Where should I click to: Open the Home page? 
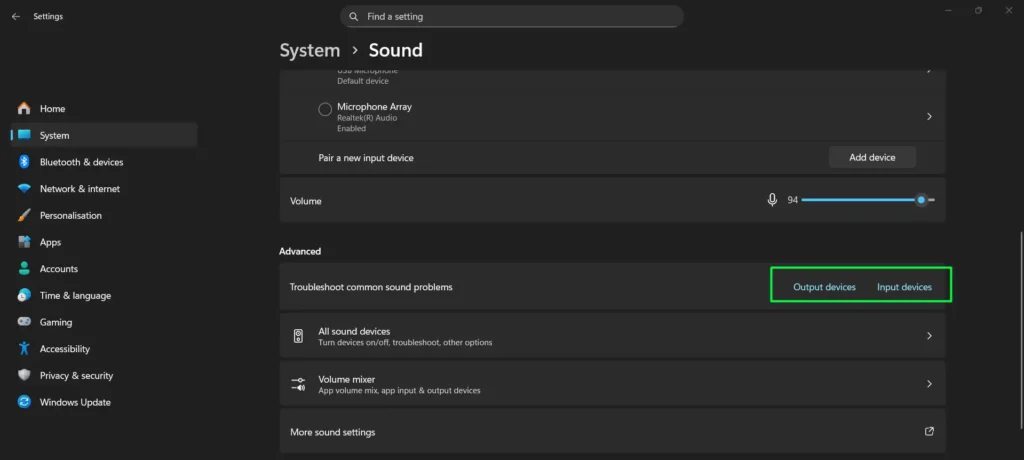104,108
